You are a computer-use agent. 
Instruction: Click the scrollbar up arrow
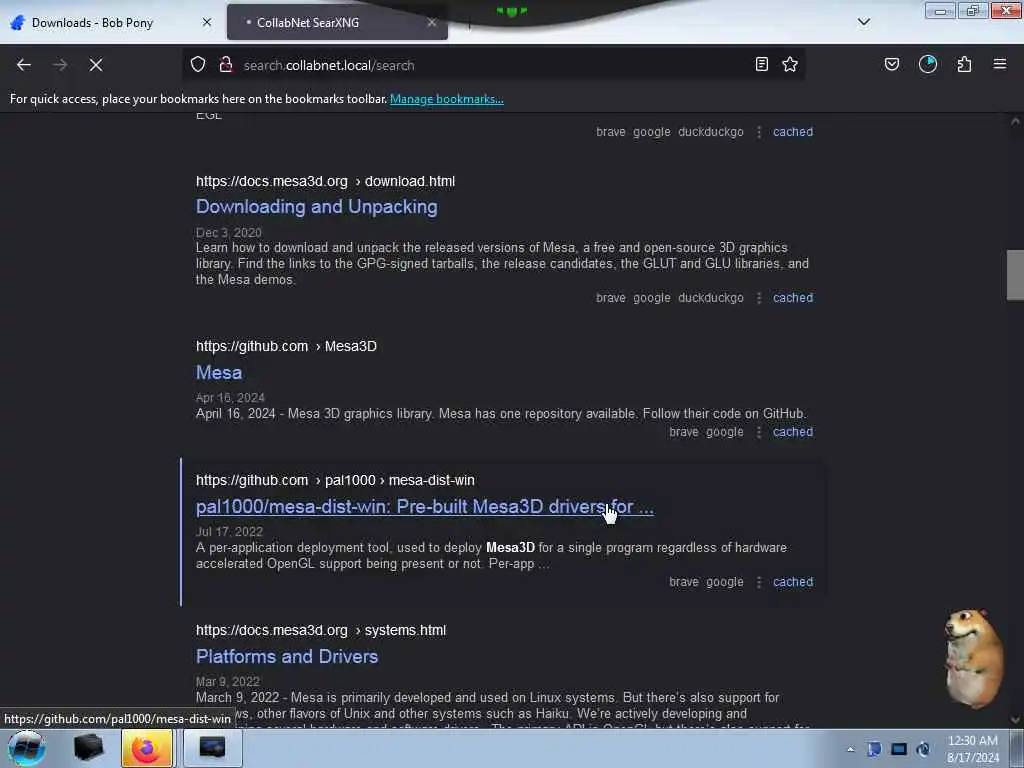tap(1015, 121)
